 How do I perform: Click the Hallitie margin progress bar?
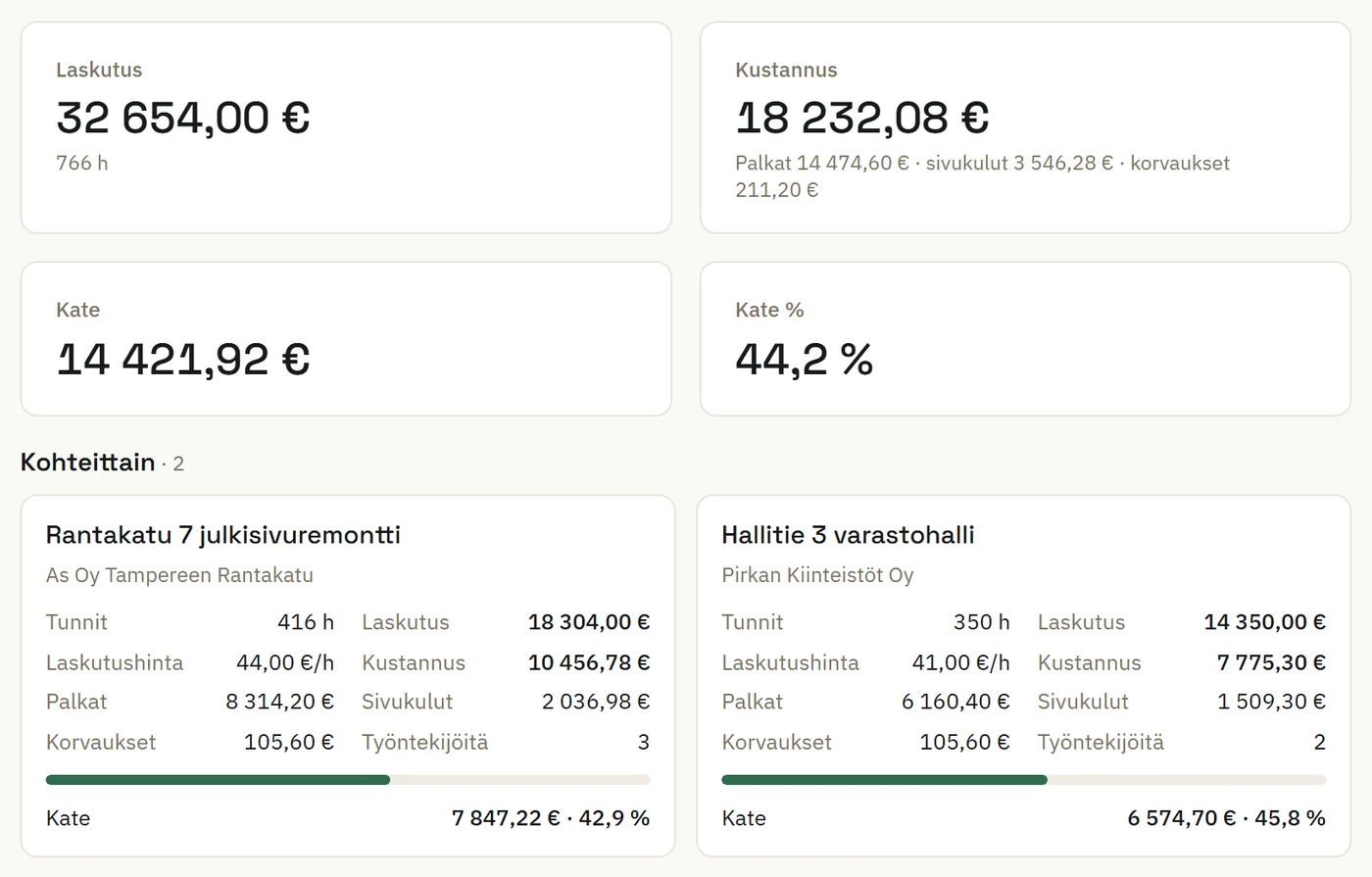pos(1024,780)
